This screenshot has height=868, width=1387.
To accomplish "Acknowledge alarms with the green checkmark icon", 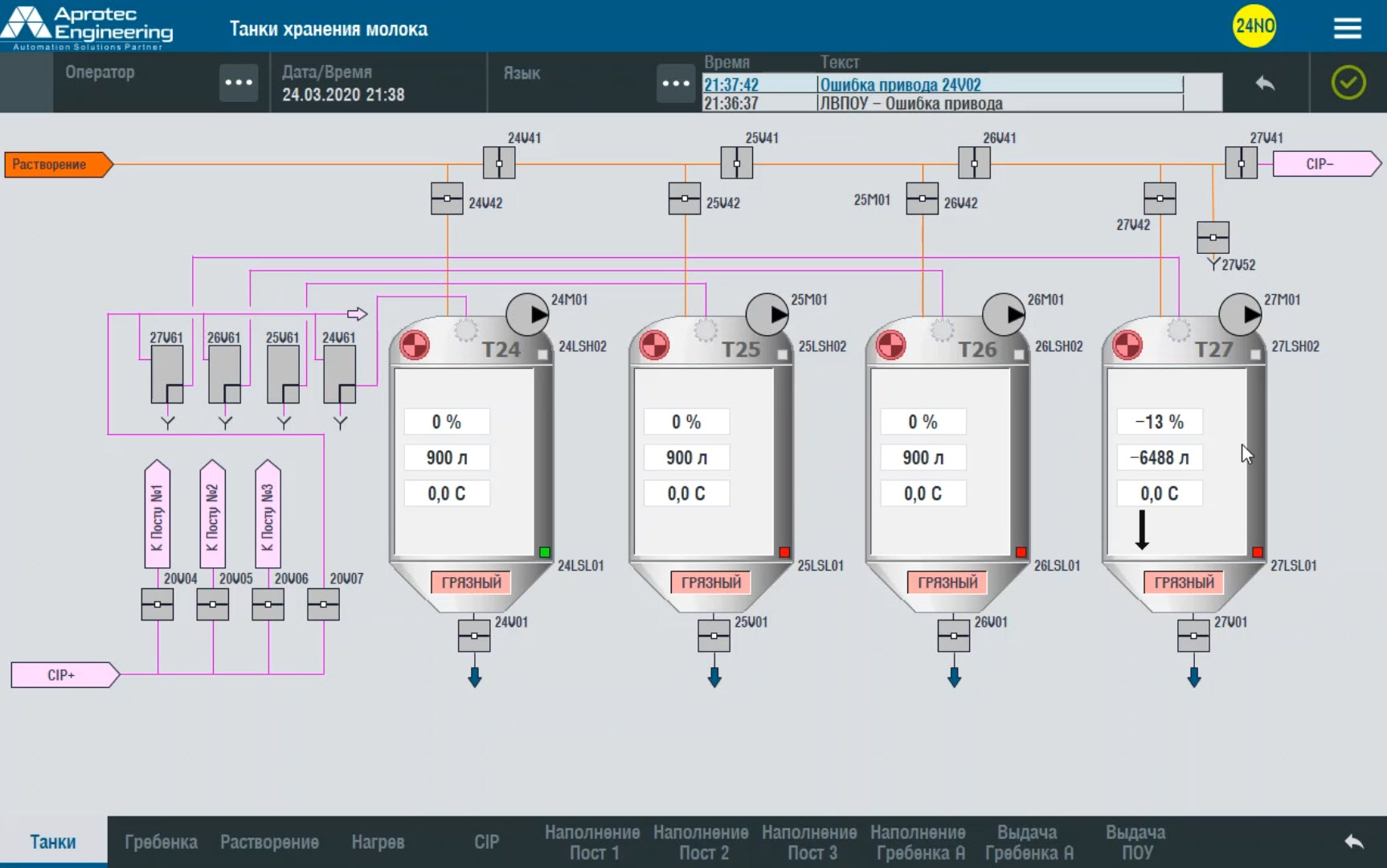I will (1348, 83).
